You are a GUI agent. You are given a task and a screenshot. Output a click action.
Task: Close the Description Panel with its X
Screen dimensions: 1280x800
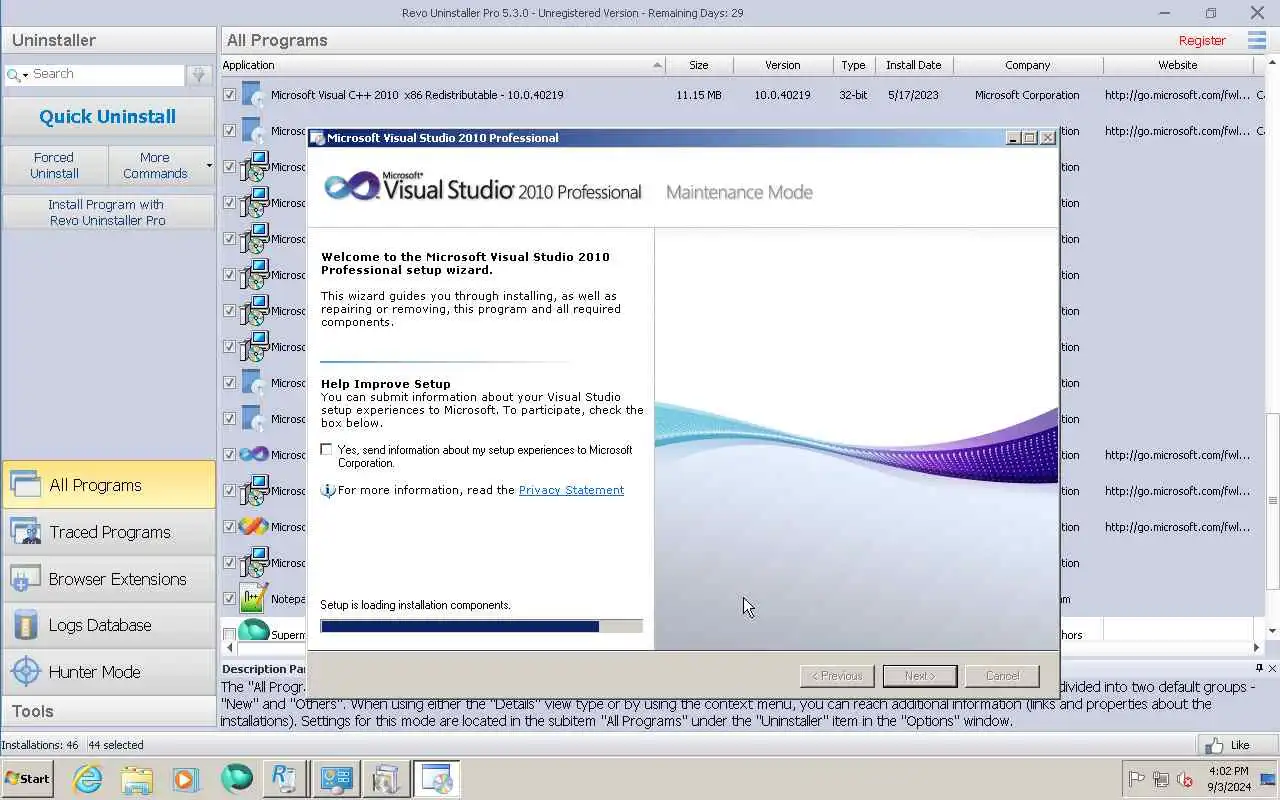[x=1272, y=668]
